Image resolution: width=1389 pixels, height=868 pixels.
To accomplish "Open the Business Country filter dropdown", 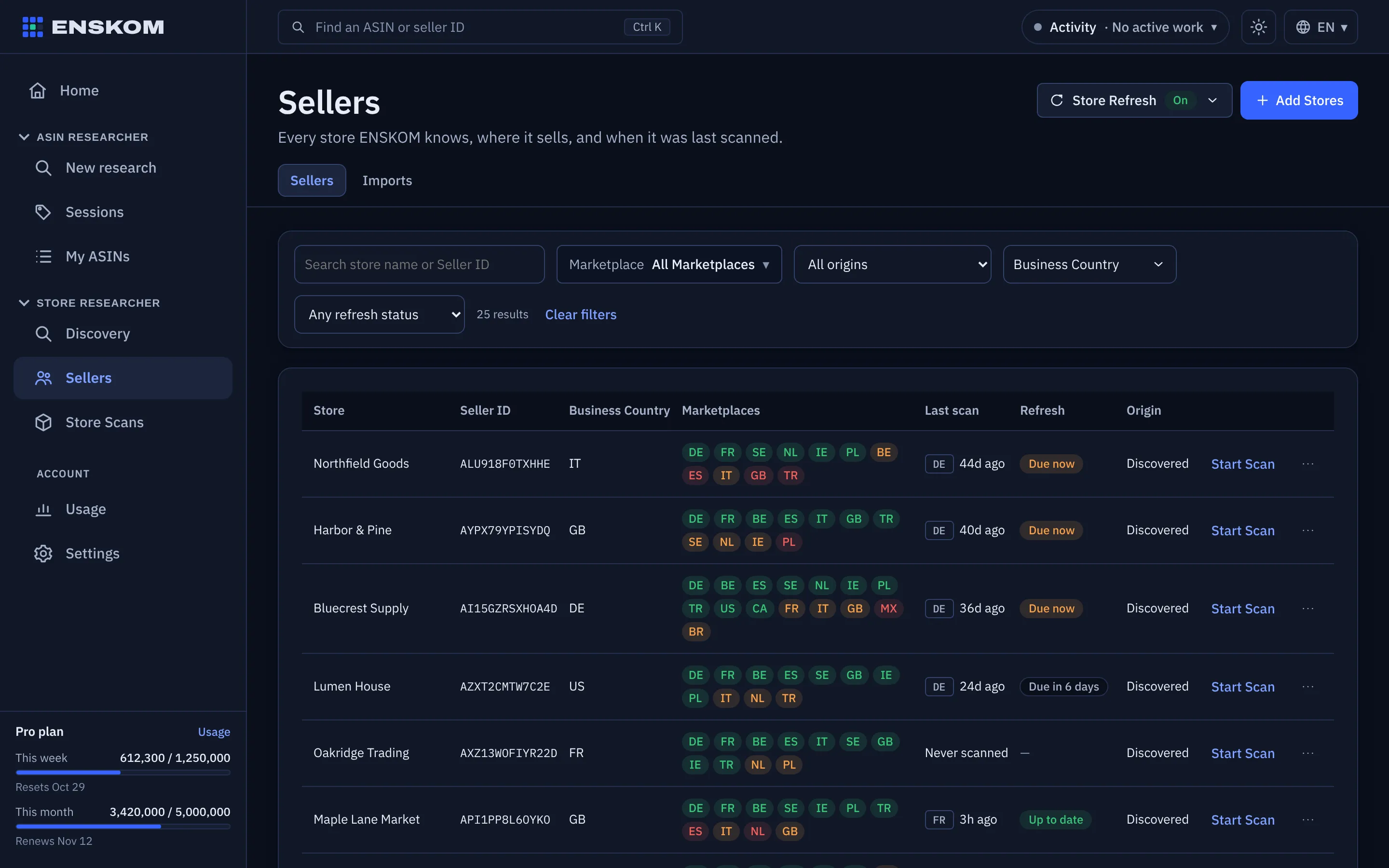I will (1089, 264).
